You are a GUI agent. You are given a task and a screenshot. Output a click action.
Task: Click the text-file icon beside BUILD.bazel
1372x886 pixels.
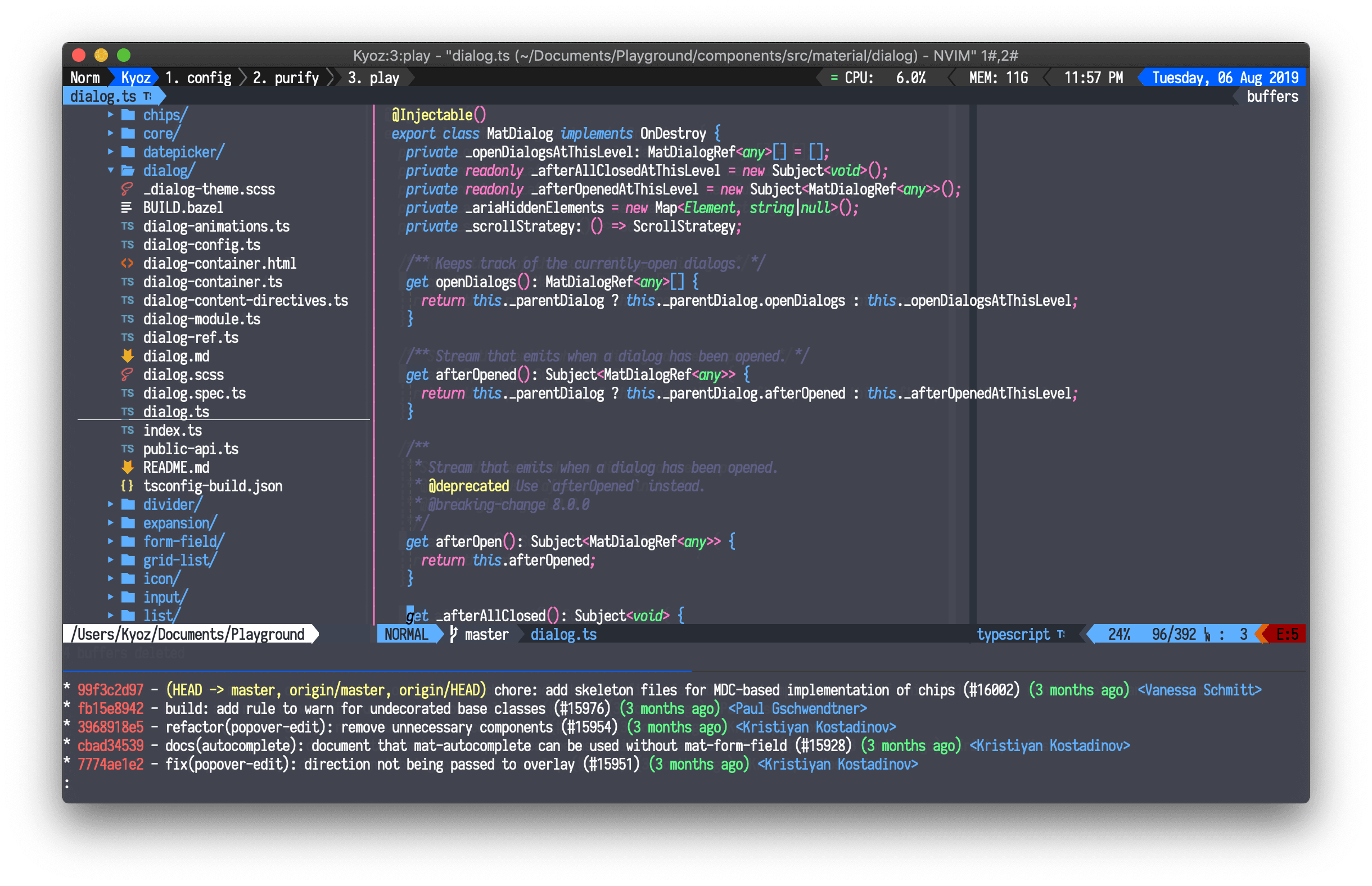tap(127, 207)
